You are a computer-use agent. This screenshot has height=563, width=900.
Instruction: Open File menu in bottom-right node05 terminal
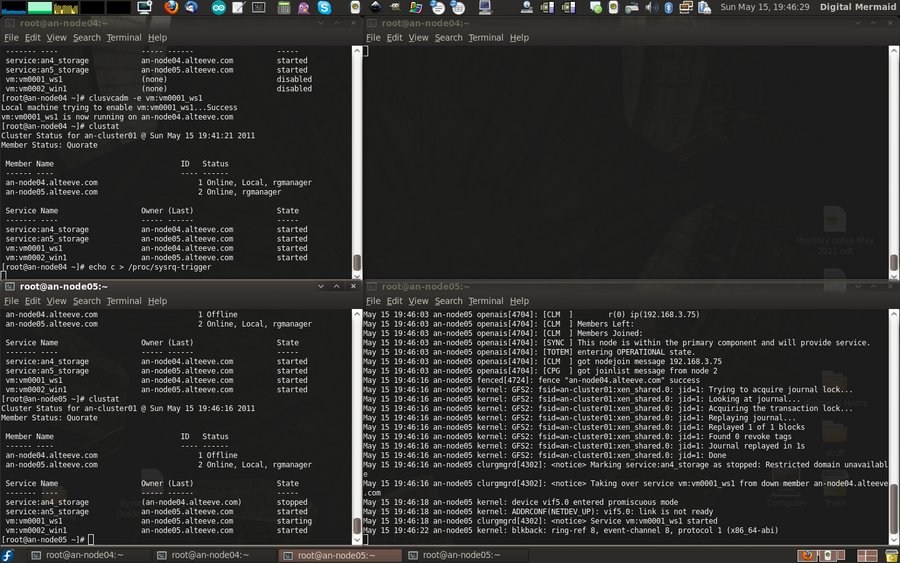(x=373, y=301)
